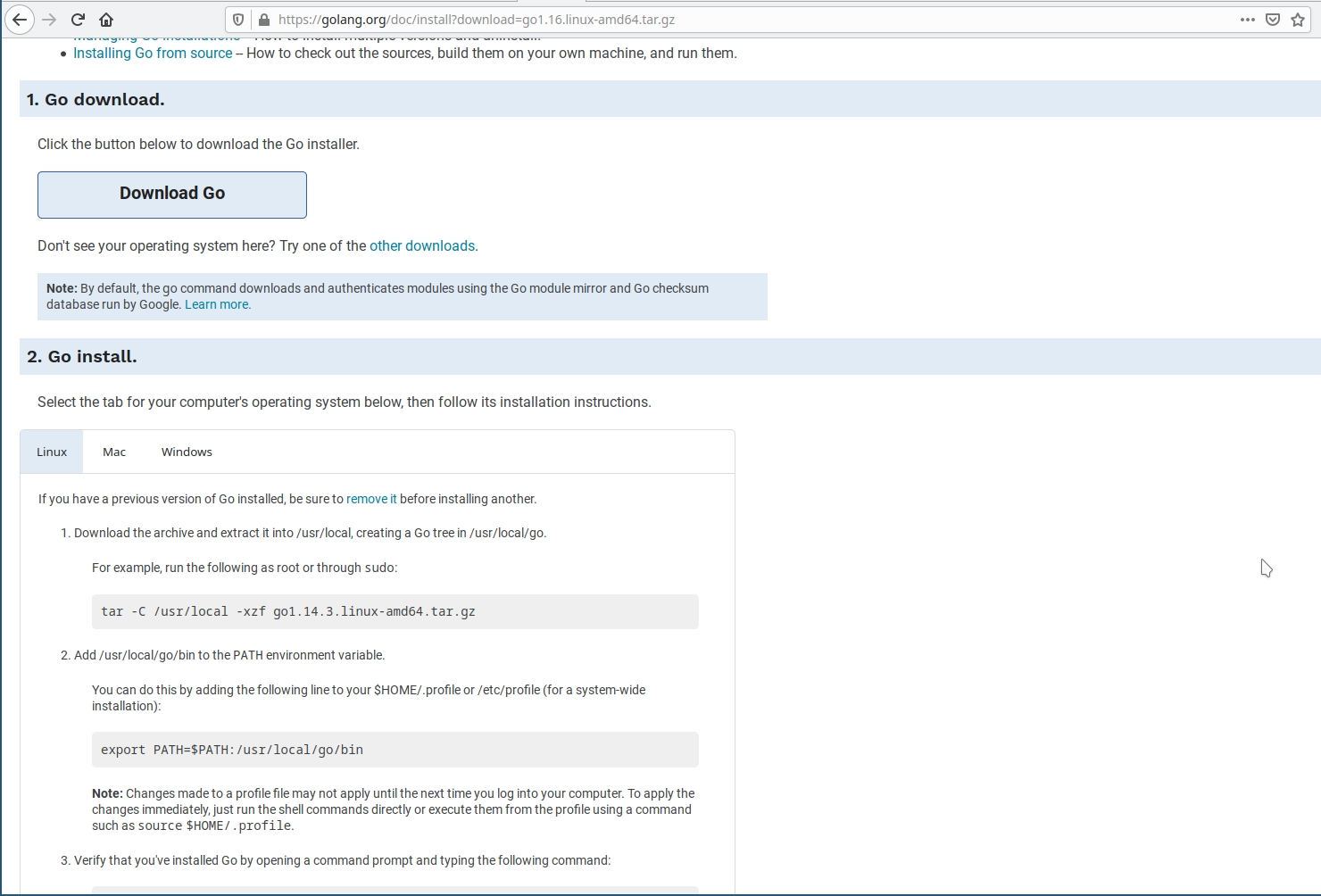
Task: Click the tar -C /usr/local command block
Action: (395, 611)
